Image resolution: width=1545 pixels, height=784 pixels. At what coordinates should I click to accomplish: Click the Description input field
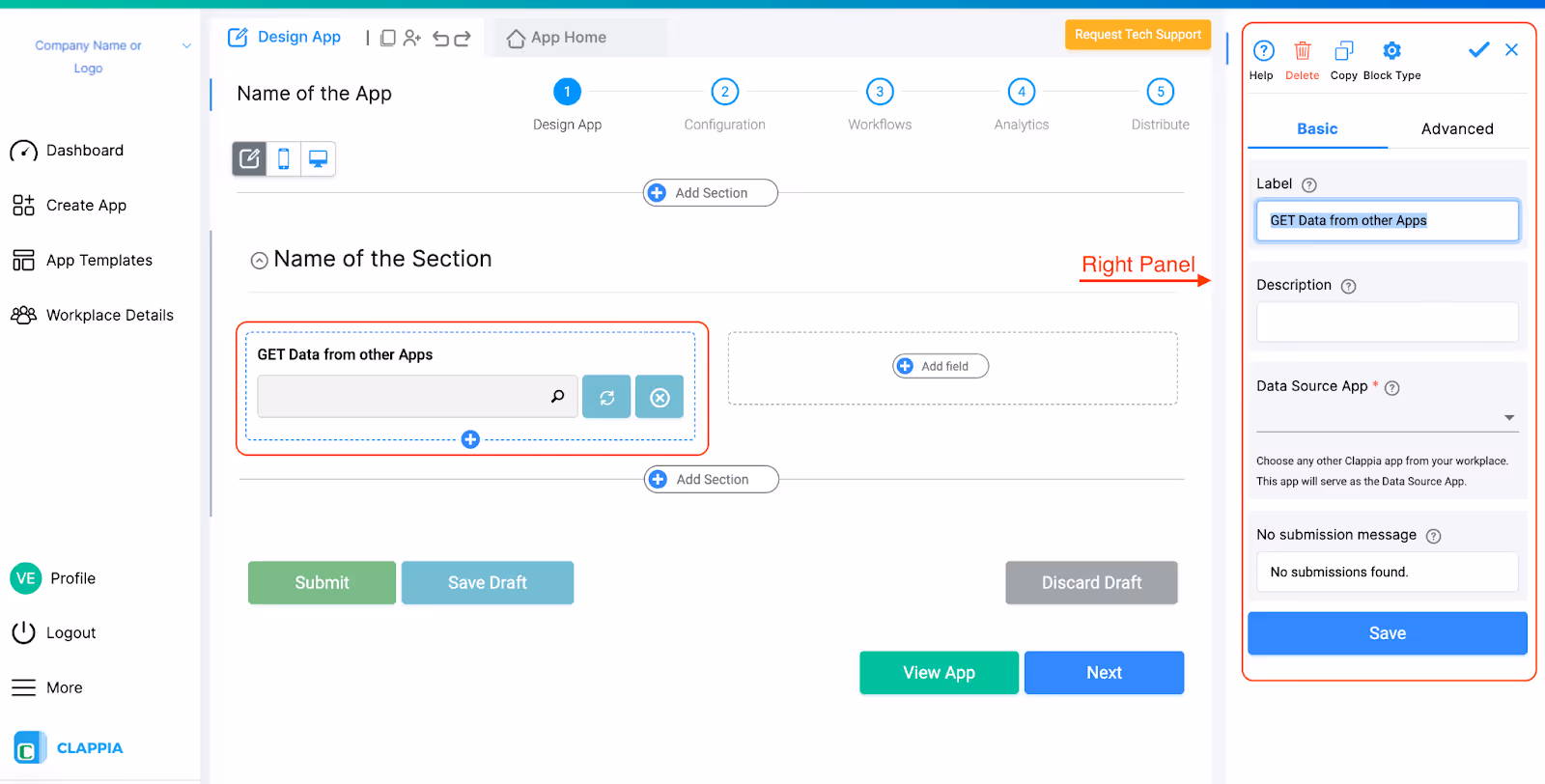tap(1388, 322)
